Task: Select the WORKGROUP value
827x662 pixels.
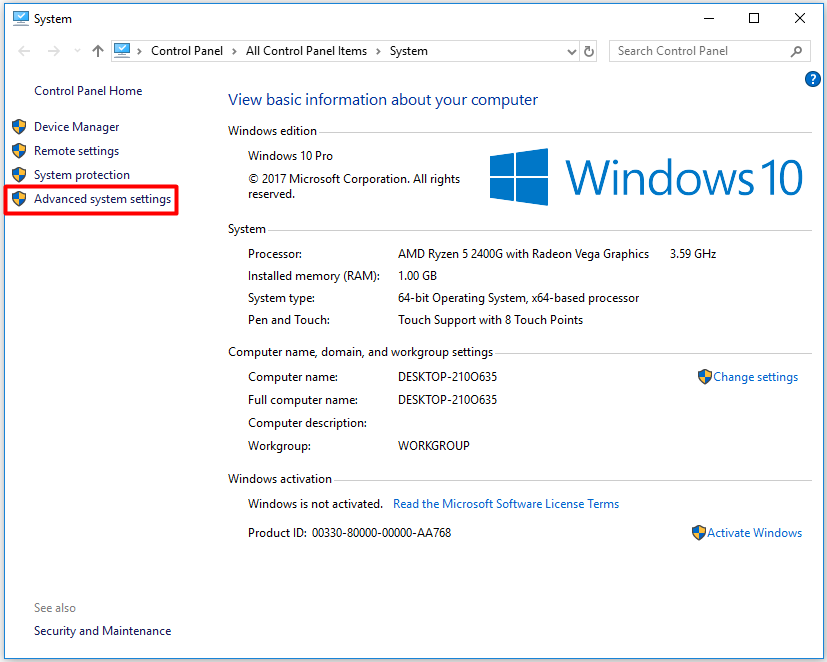Action: click(434, 446)
